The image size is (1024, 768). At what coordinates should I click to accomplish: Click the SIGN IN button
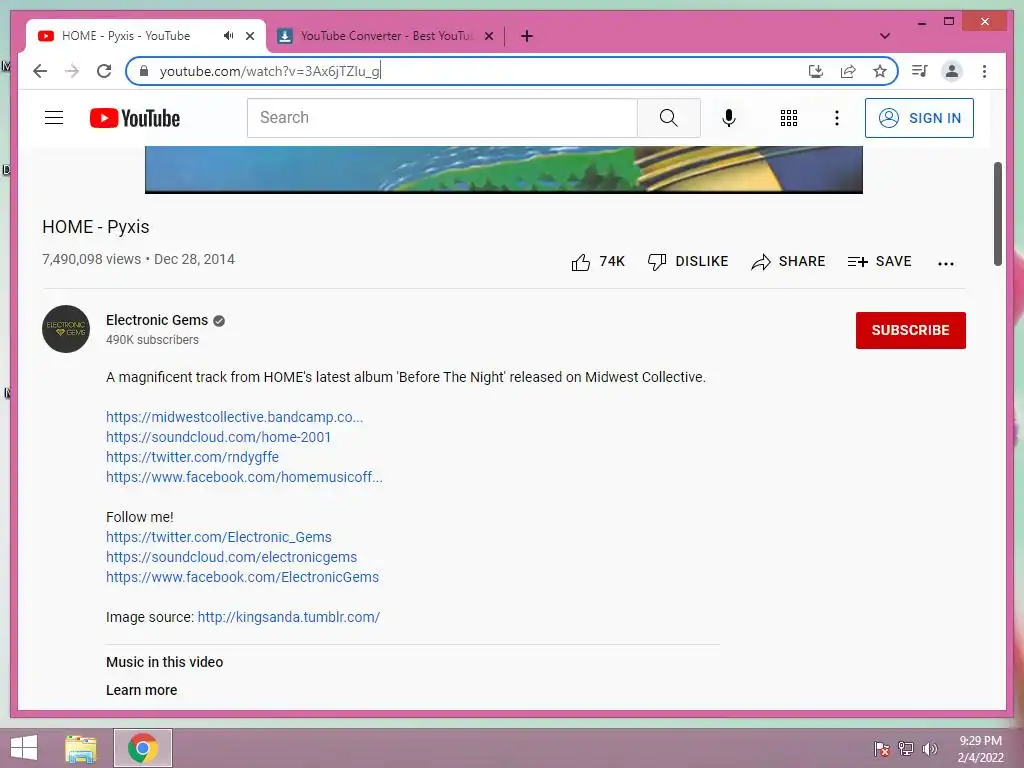[919, 118]
